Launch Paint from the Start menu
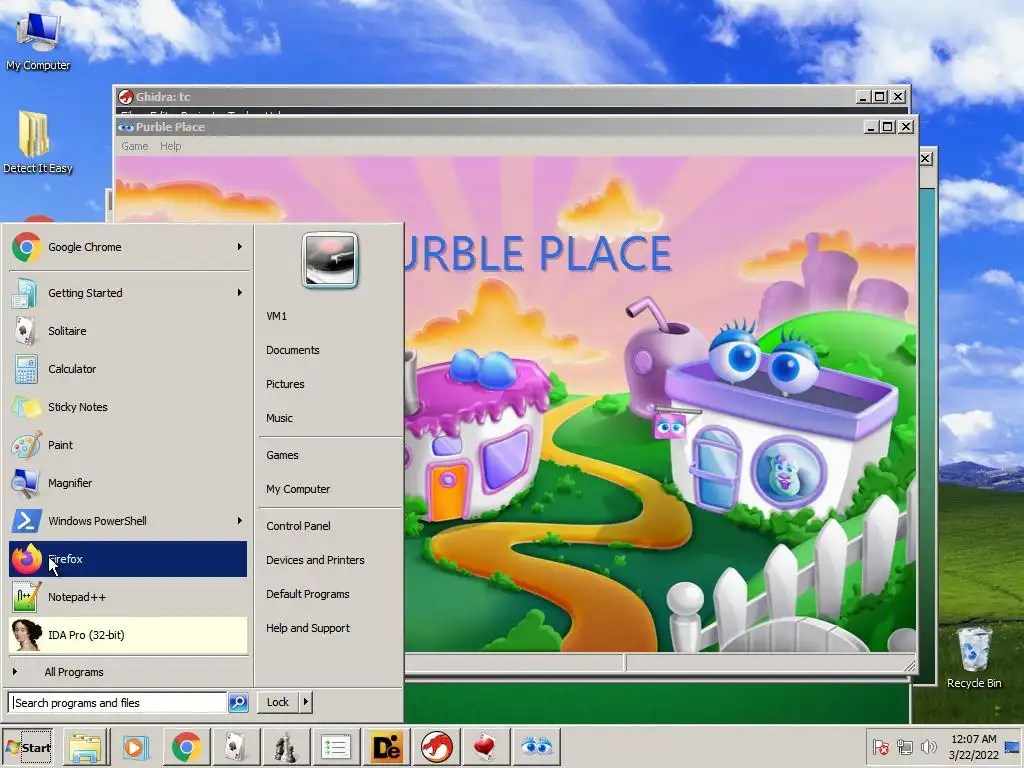 128,445
